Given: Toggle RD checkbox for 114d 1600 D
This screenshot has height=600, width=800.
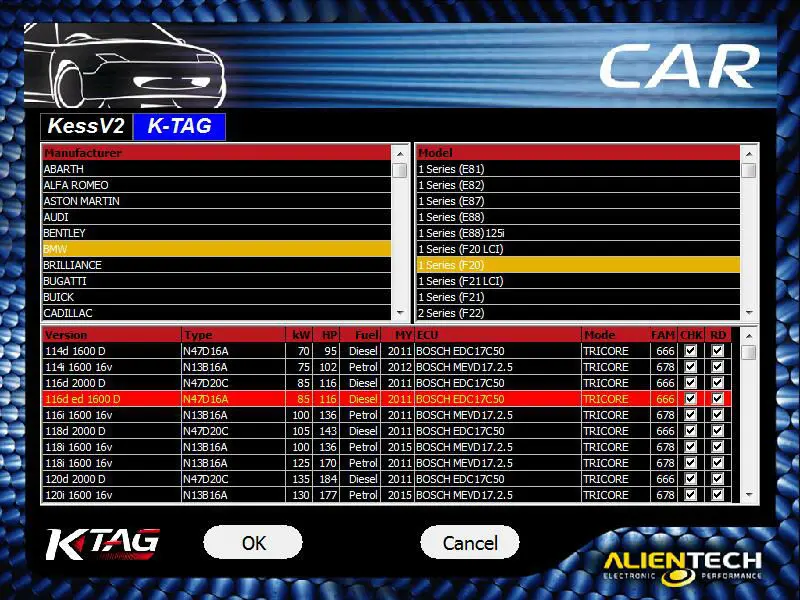Looking at the screenshot, I should pyautogui.click(x=717, y=351).
